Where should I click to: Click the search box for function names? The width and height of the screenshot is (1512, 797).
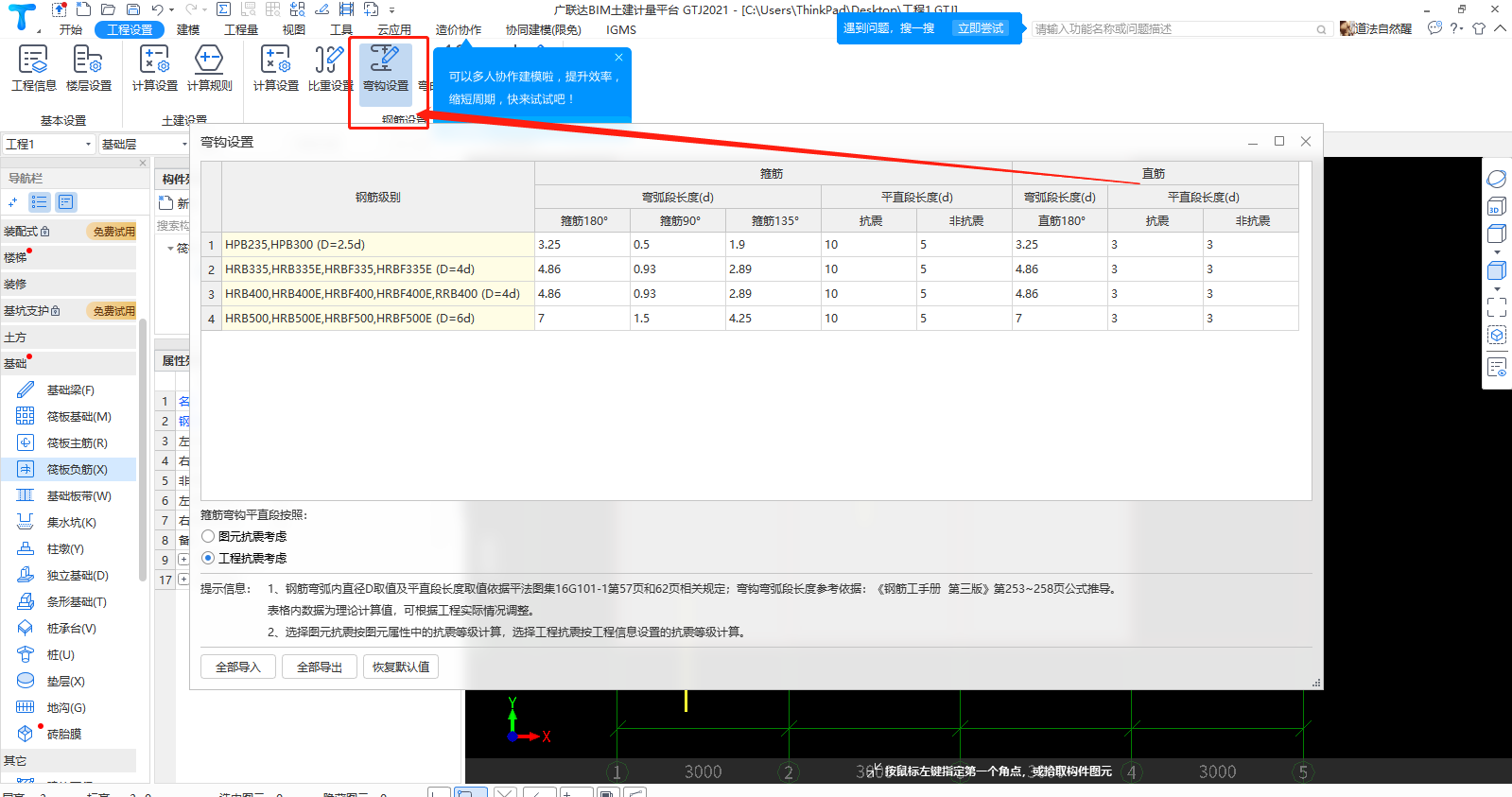click(1180, 29)
